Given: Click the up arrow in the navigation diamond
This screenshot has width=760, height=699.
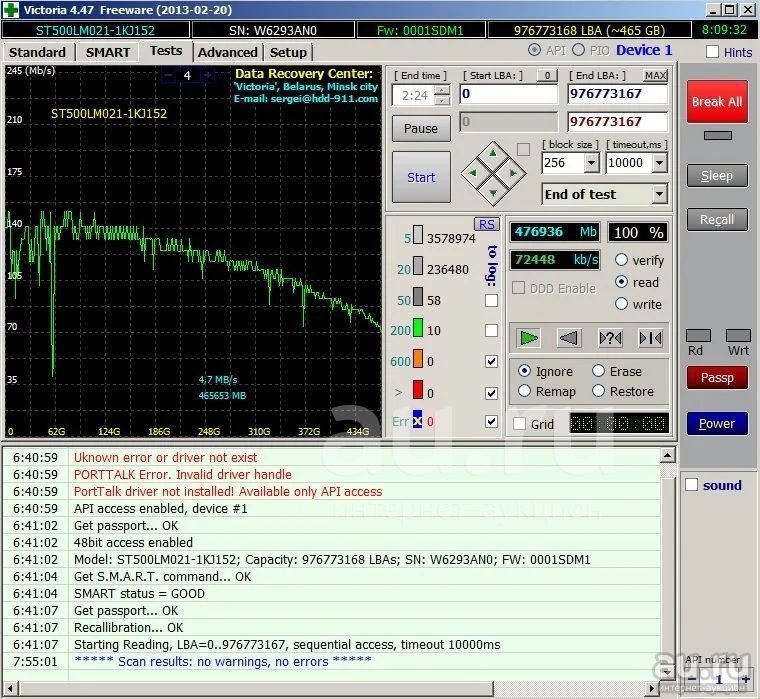Looking at the screenshot, I should pos(493,153).
